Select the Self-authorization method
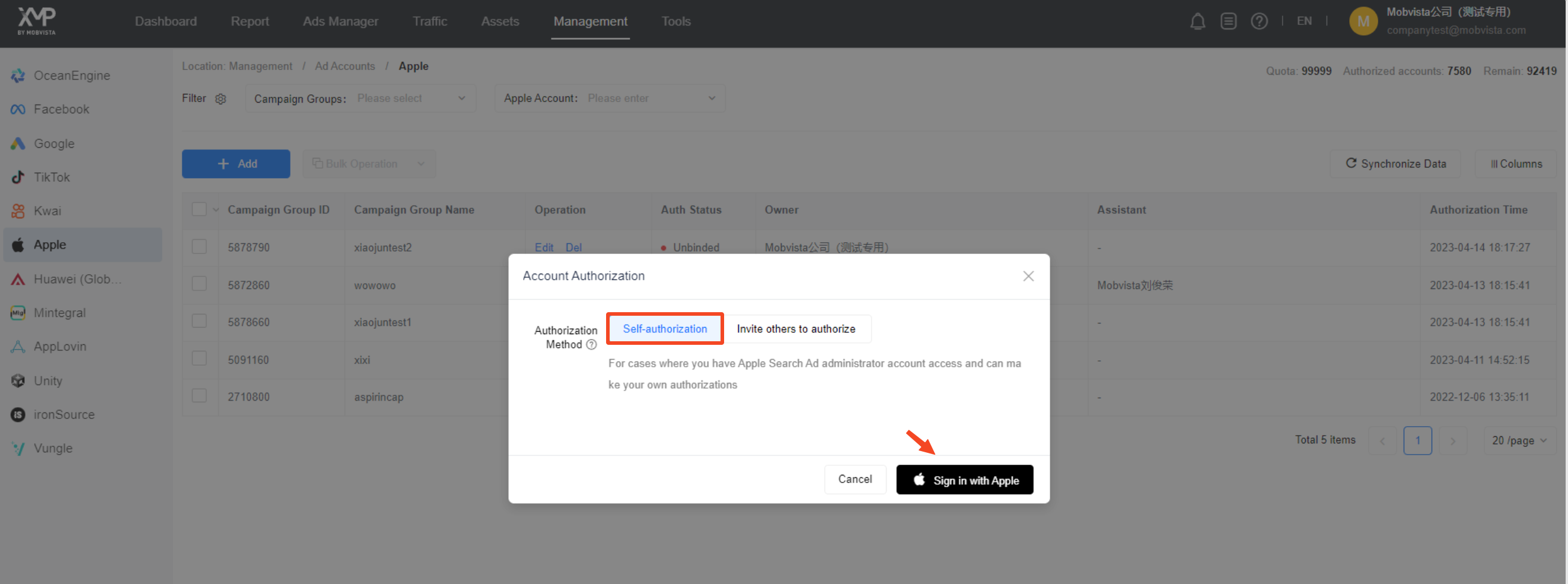Image resolution: width=1568 pixels, height=584 pixels. (x=664, y=328)
